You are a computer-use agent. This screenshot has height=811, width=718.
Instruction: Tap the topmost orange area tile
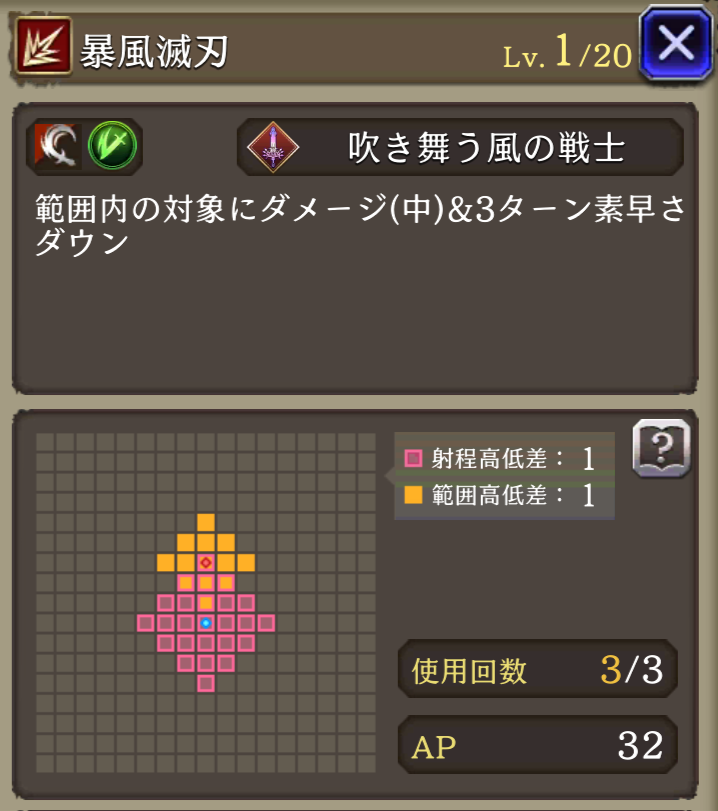[206, 522]
